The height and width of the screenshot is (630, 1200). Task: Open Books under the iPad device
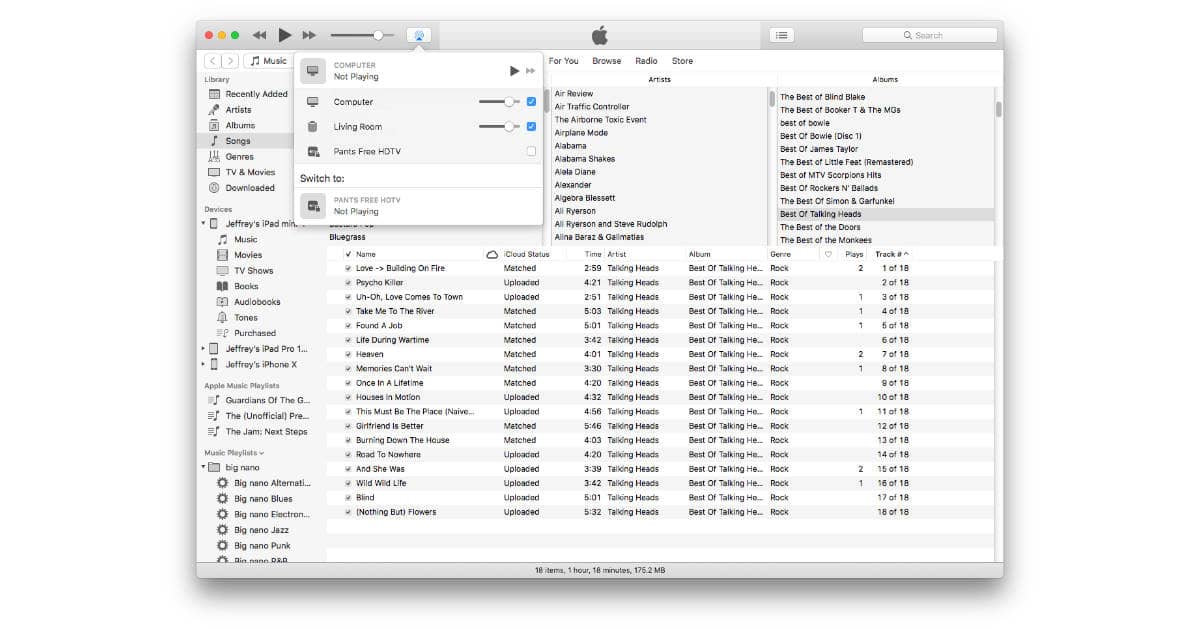pos(246,286)
